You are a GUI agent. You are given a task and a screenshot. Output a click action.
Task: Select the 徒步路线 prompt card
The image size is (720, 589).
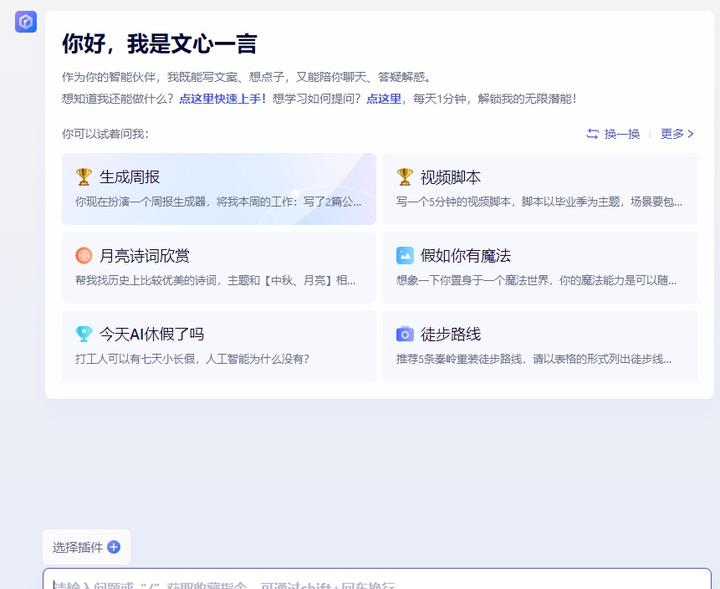(x=540, y=346)
